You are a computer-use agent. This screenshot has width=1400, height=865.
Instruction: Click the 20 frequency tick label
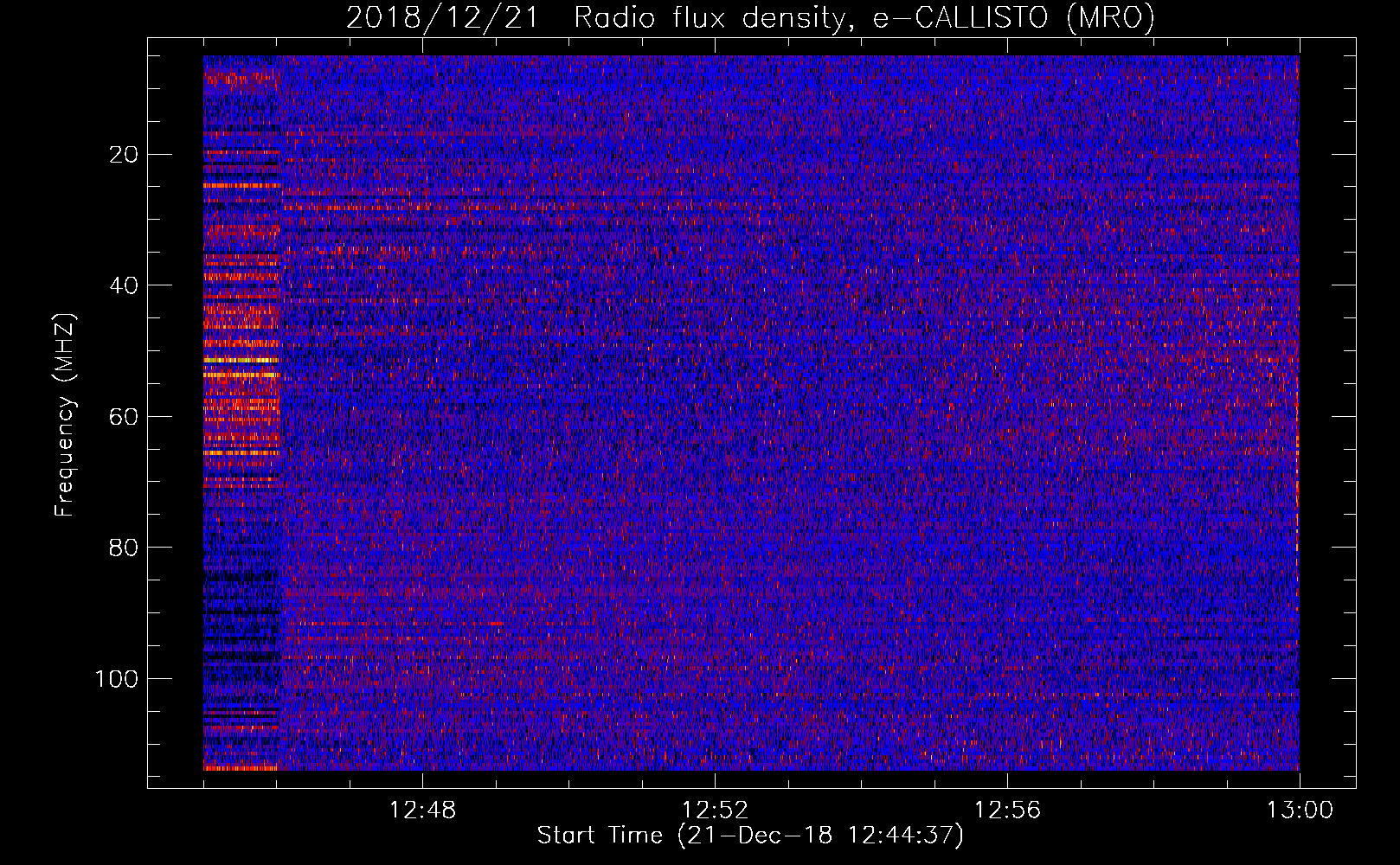124,155
